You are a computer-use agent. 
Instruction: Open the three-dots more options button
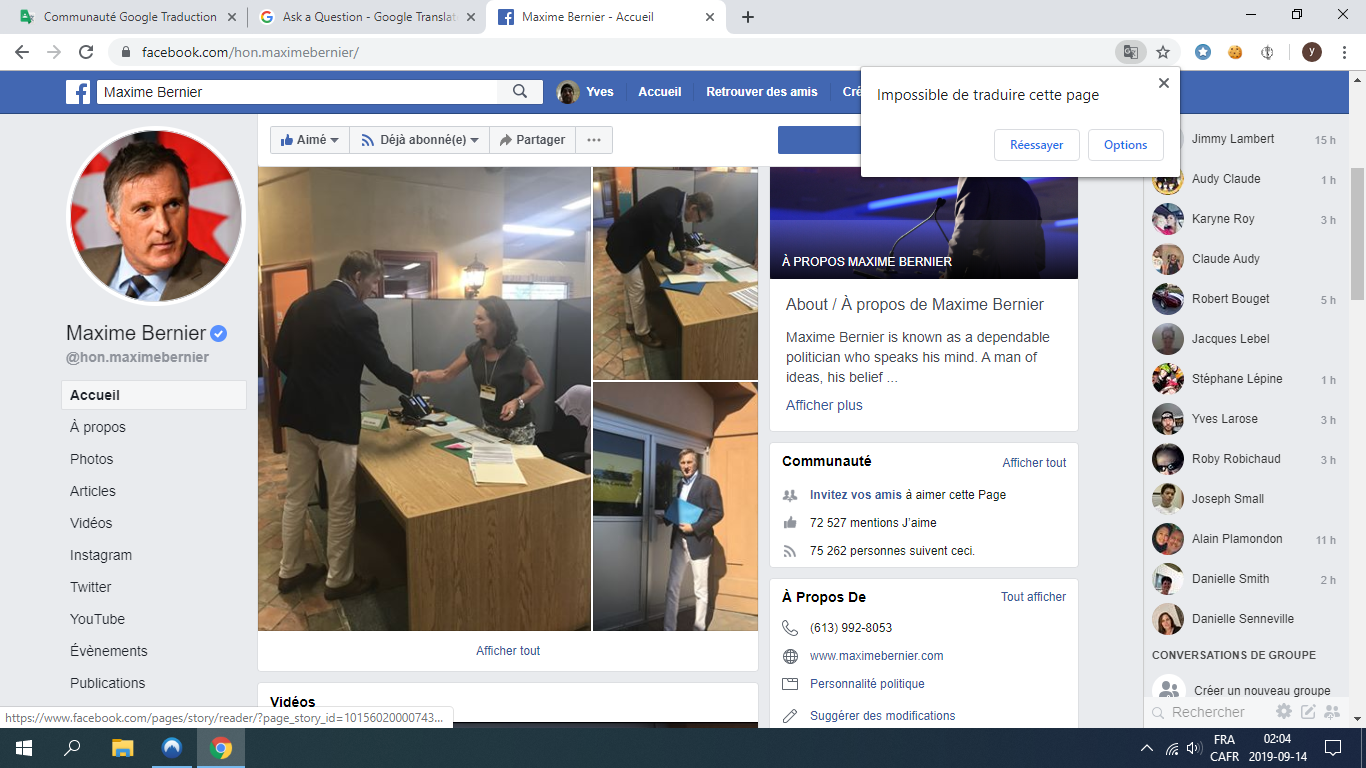tap(594, 140)
